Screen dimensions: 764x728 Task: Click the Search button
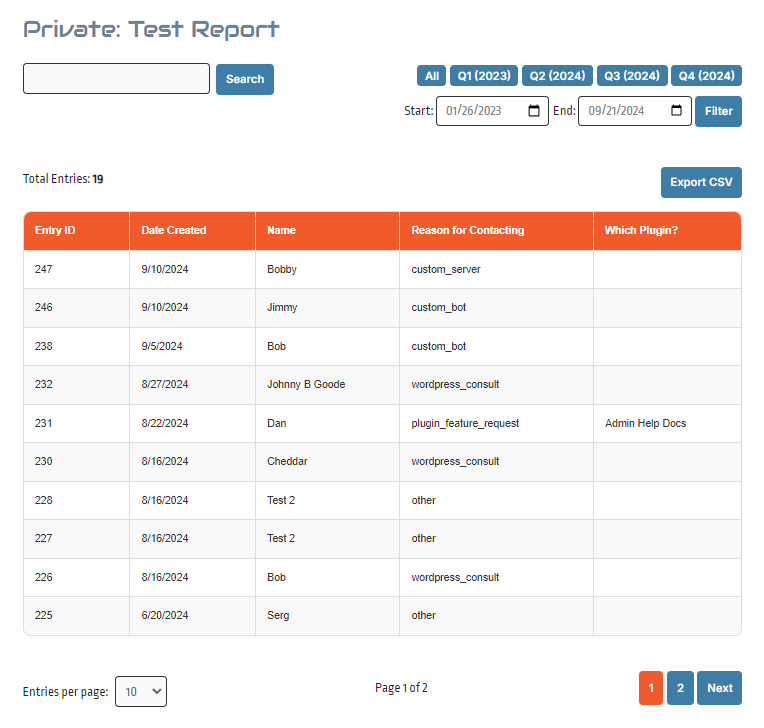pos(245,80)
